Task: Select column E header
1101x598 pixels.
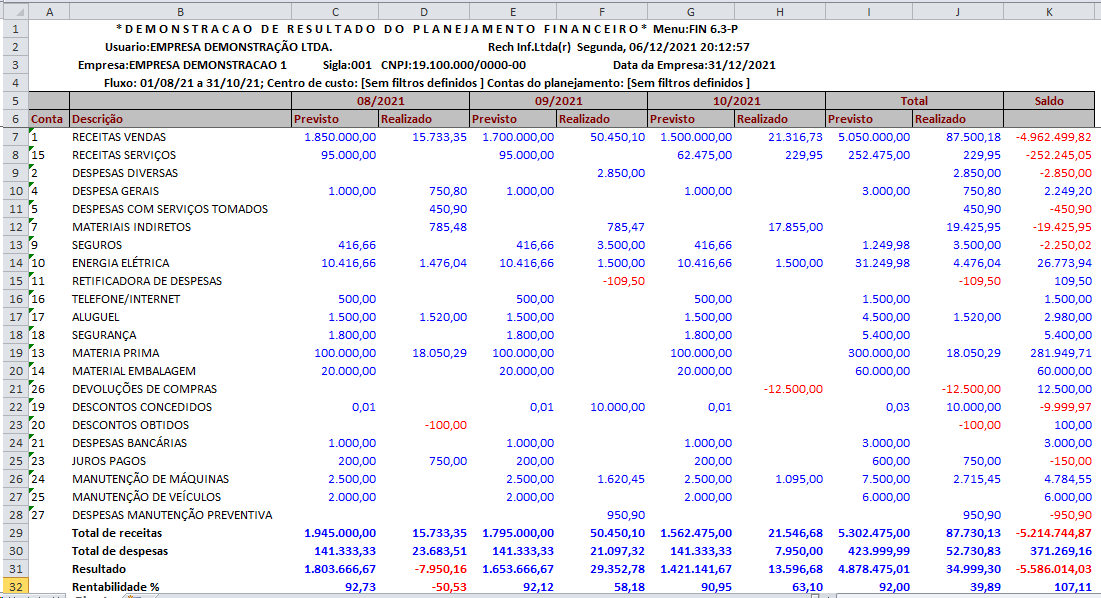Action: pos(513,10)
